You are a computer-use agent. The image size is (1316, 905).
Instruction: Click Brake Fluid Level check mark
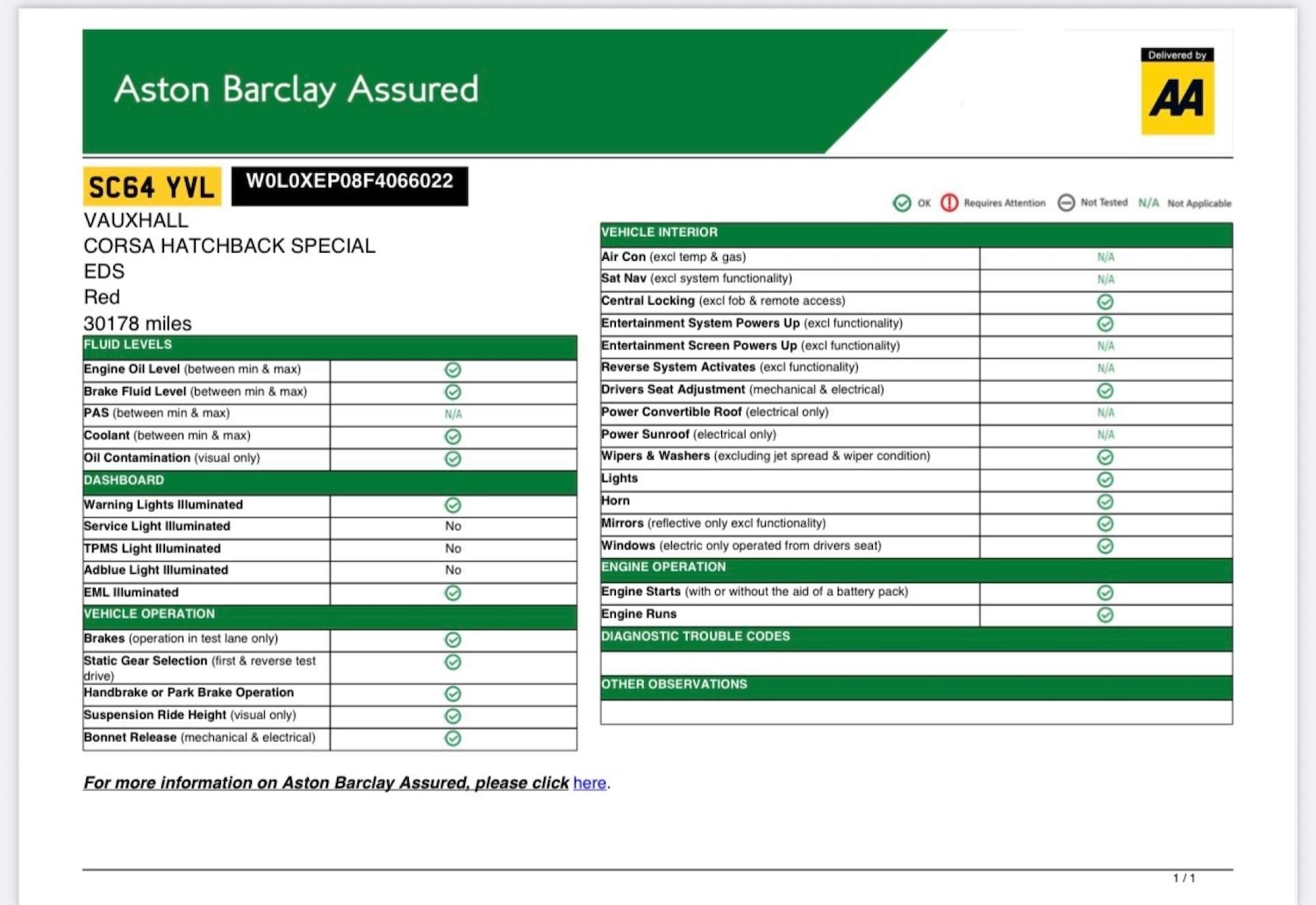pyautogui.click(x=453, y=391)
